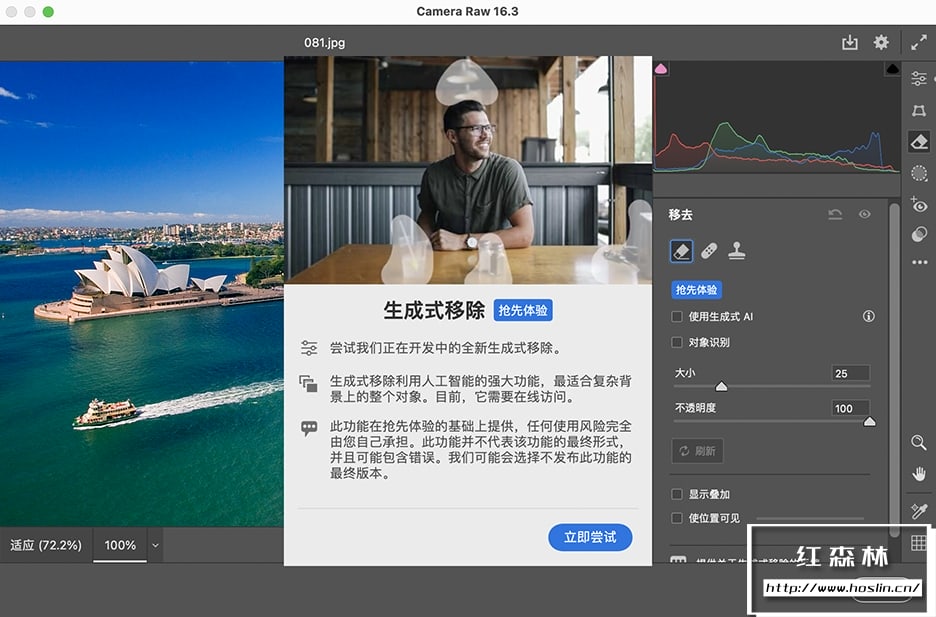The image size is (936, 617).
Task: Select the Healing bandage tool
Action: click(708, 249)
